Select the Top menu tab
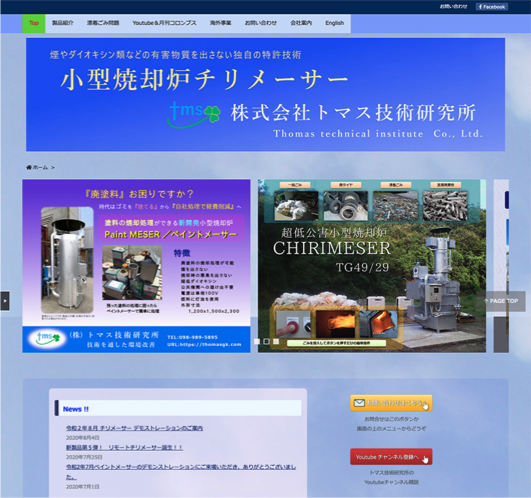 click(34, 23)
